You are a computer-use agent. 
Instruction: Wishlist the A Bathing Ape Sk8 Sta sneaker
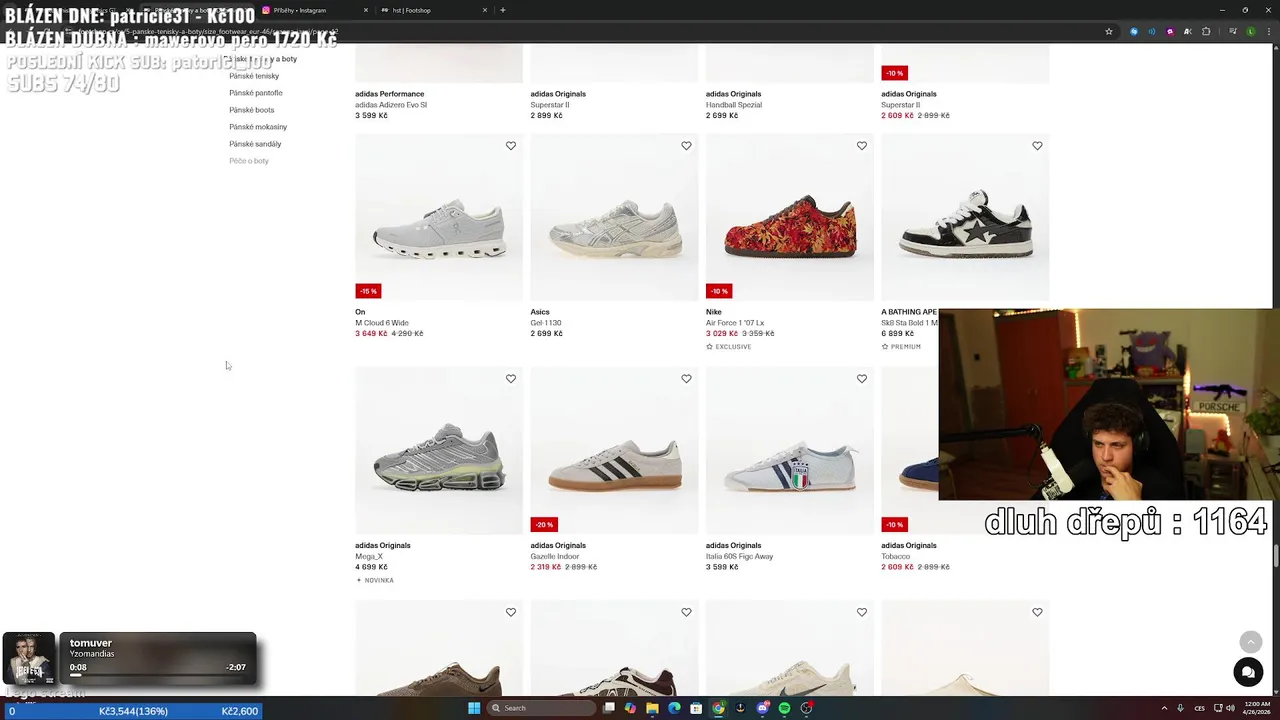point(1037,146)
